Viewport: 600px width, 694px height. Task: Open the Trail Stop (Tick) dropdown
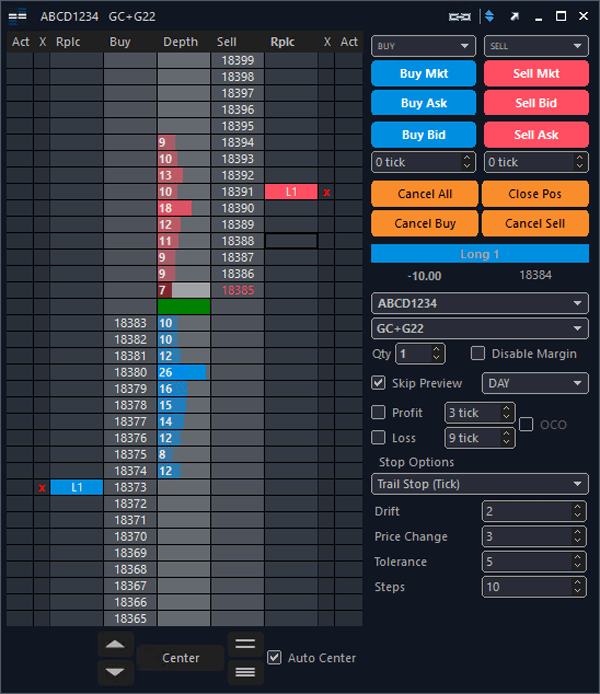(480, 484)
